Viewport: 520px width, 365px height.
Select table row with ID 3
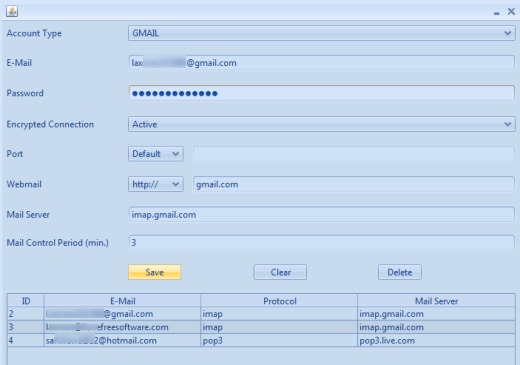click(261, 327)
